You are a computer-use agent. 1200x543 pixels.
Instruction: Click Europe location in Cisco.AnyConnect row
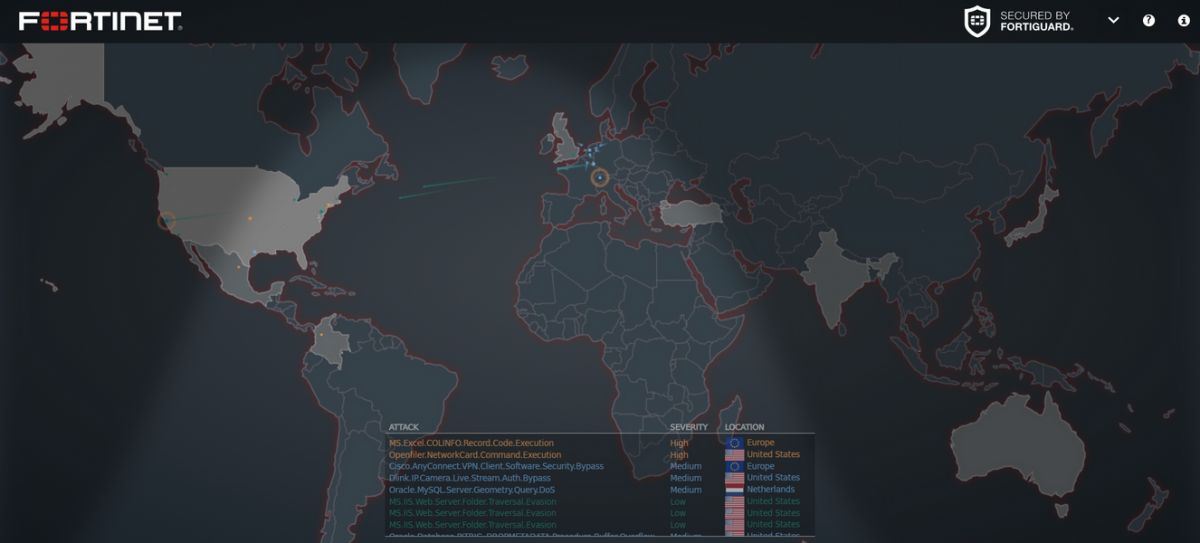(x=760, y=466)
